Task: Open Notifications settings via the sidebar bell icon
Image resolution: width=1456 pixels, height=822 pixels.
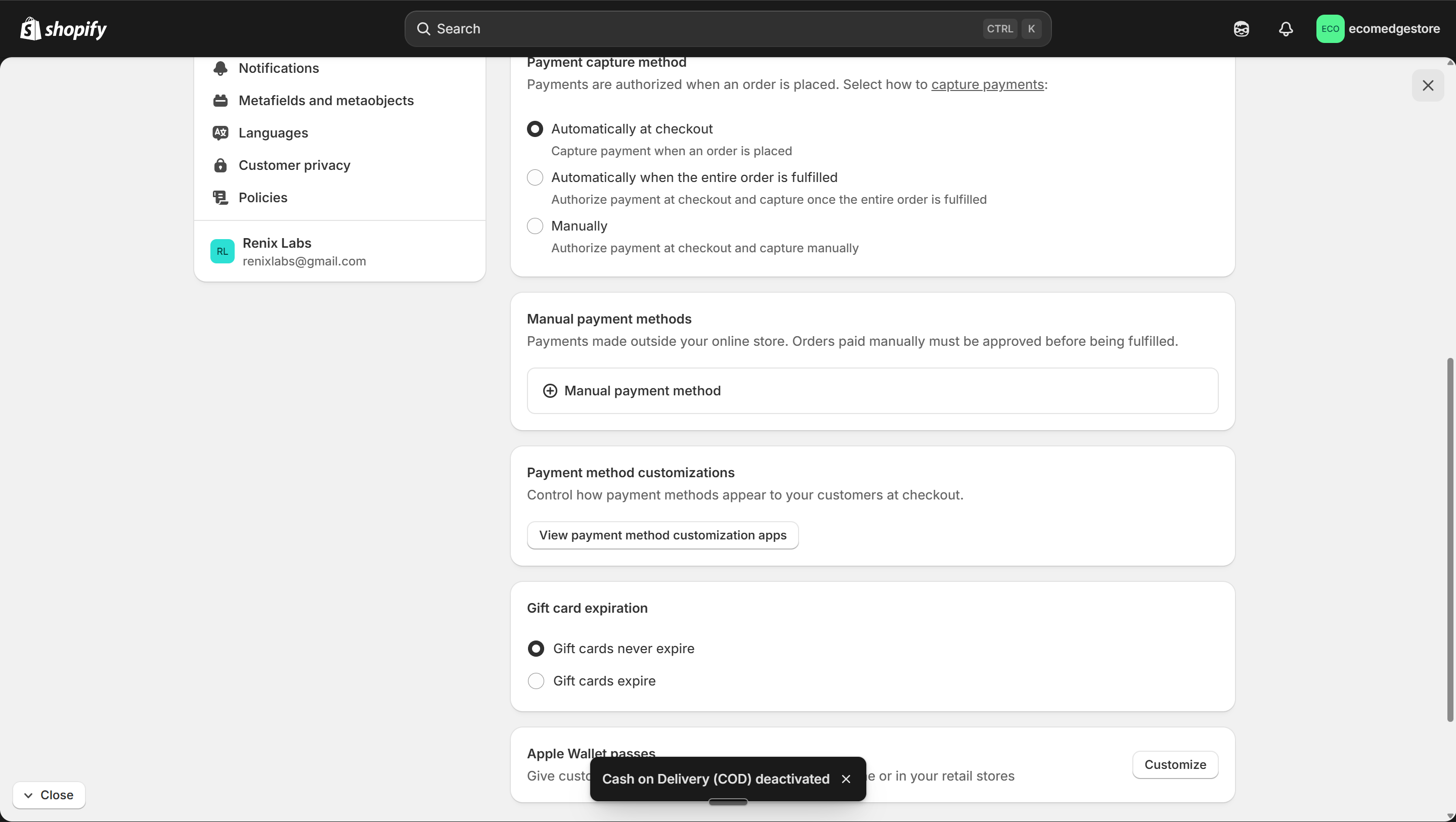Action: pyautogui.click(x=221, y=68)
